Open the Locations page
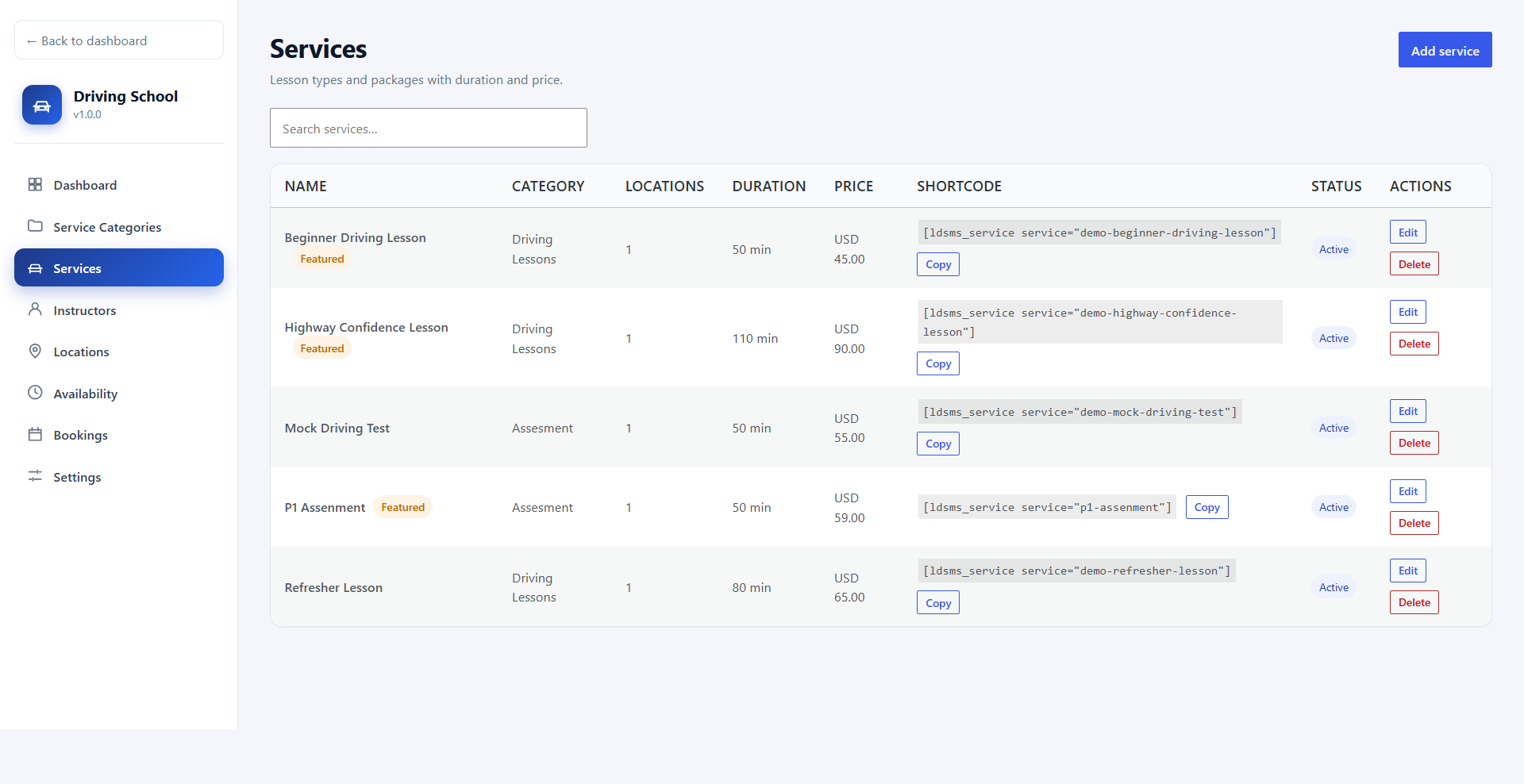The height and width of the screenshot is (784, 1524). [119, 352]
